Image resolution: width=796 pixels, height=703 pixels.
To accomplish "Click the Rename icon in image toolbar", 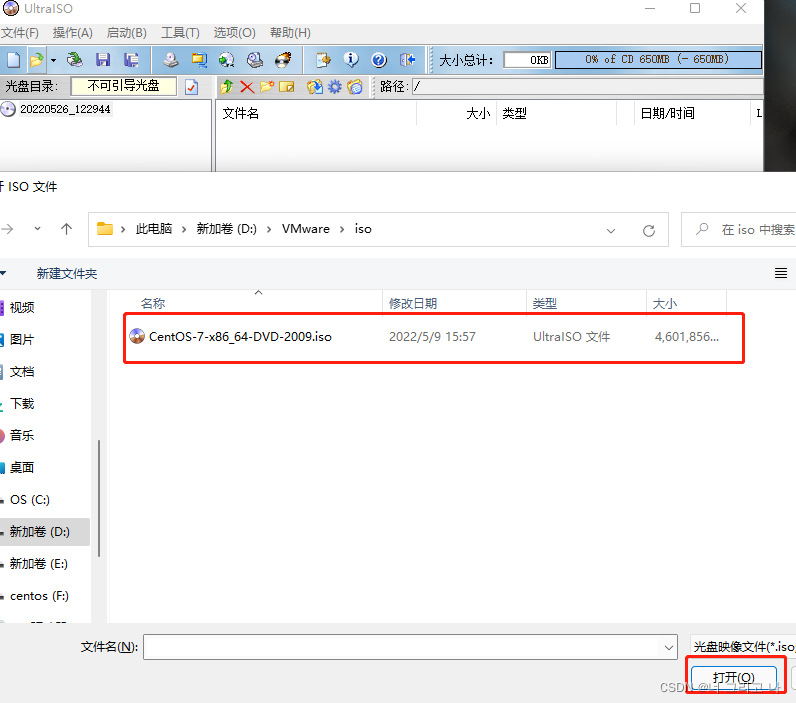I will coord(287,87).
